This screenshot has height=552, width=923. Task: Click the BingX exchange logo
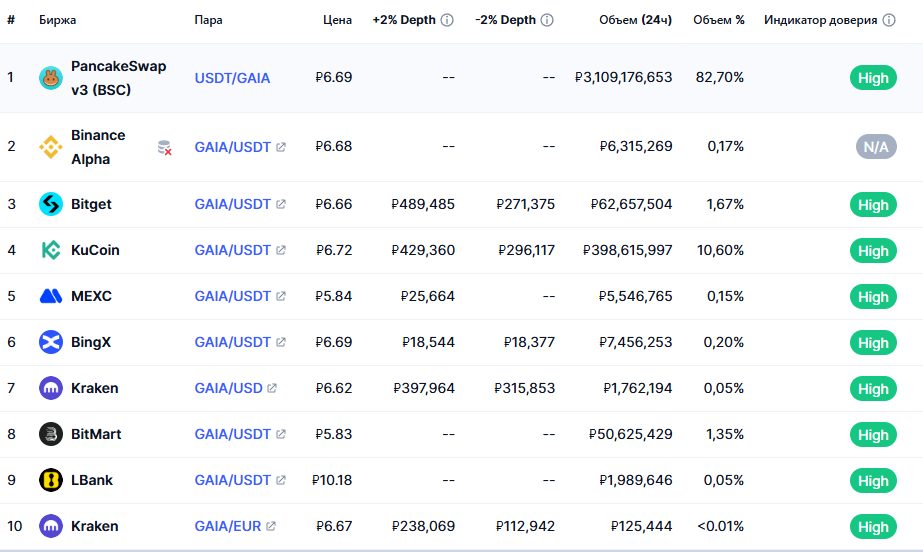[51, 342]
